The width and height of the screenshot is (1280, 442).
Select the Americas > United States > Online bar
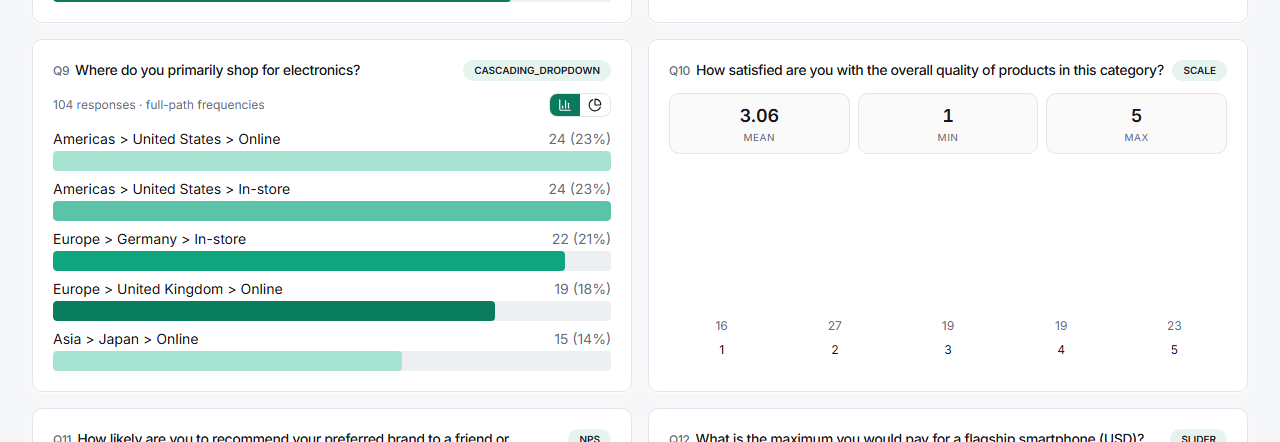[x=332, y=161]
